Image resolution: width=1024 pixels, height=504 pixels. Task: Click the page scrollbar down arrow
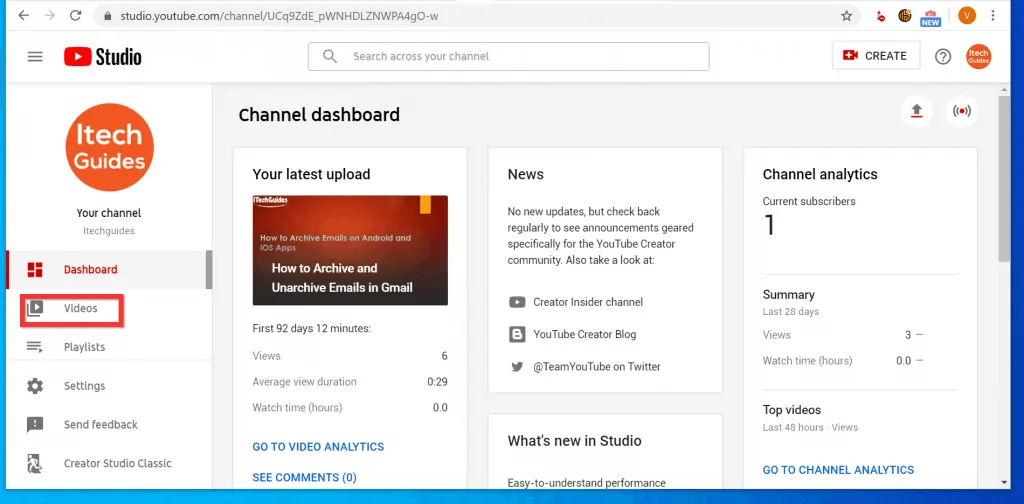[x=1004, y=482]
